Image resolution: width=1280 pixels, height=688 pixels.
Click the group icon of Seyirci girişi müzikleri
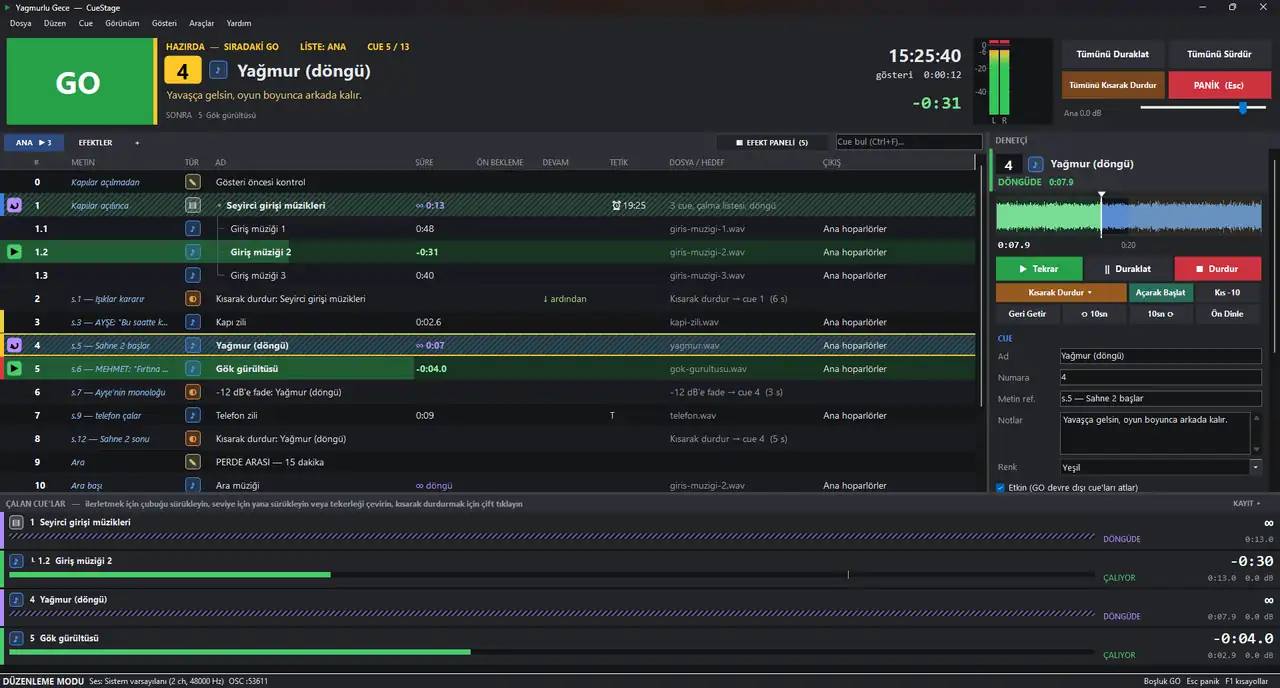pyautogui.click(x=193, y=205)
